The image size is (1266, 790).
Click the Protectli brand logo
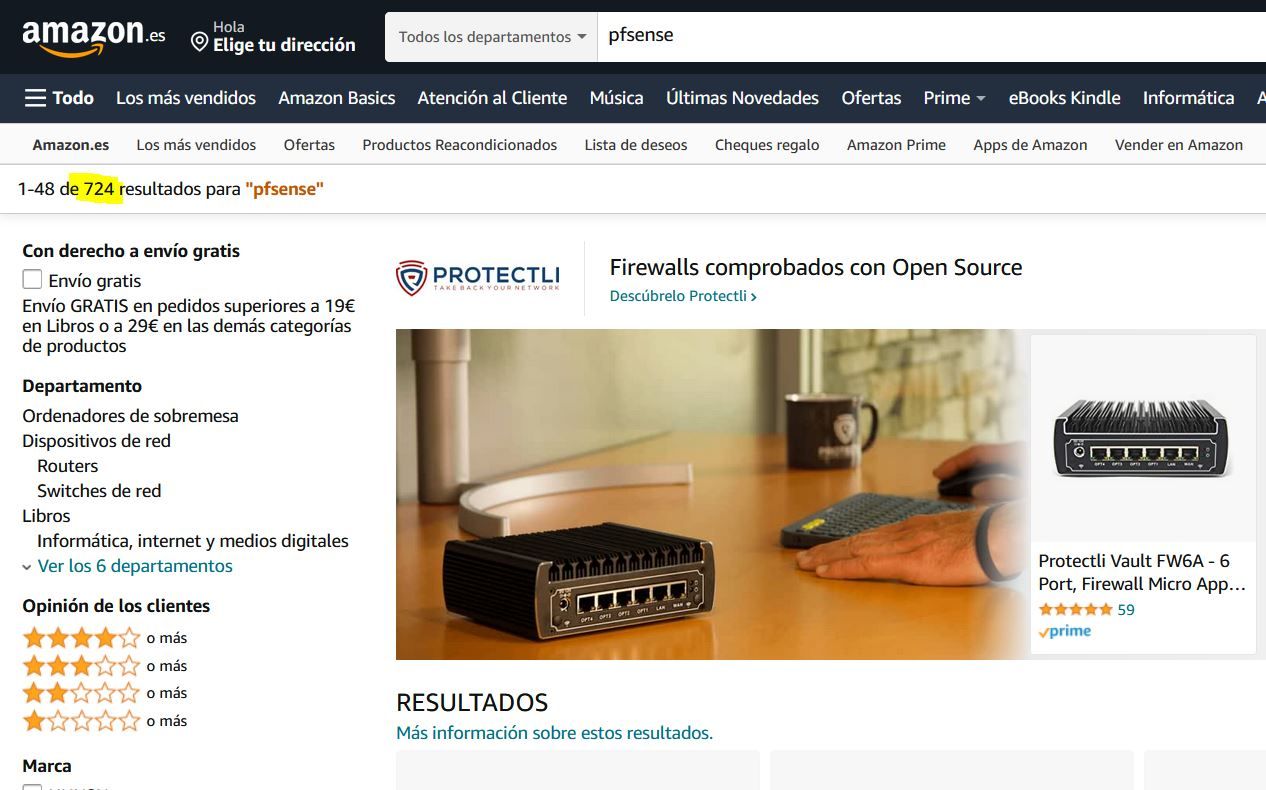click(x=478, y=277)
